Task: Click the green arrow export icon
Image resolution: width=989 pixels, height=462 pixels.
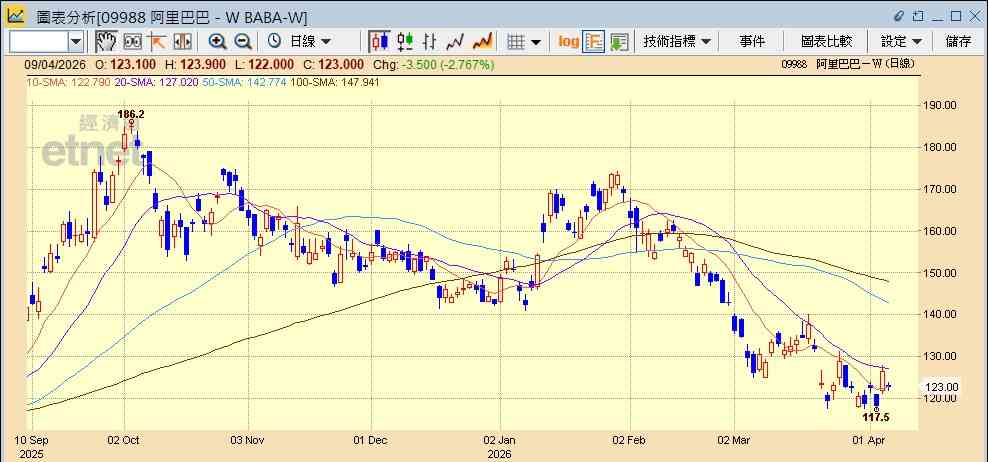Action: coord(619,42)
